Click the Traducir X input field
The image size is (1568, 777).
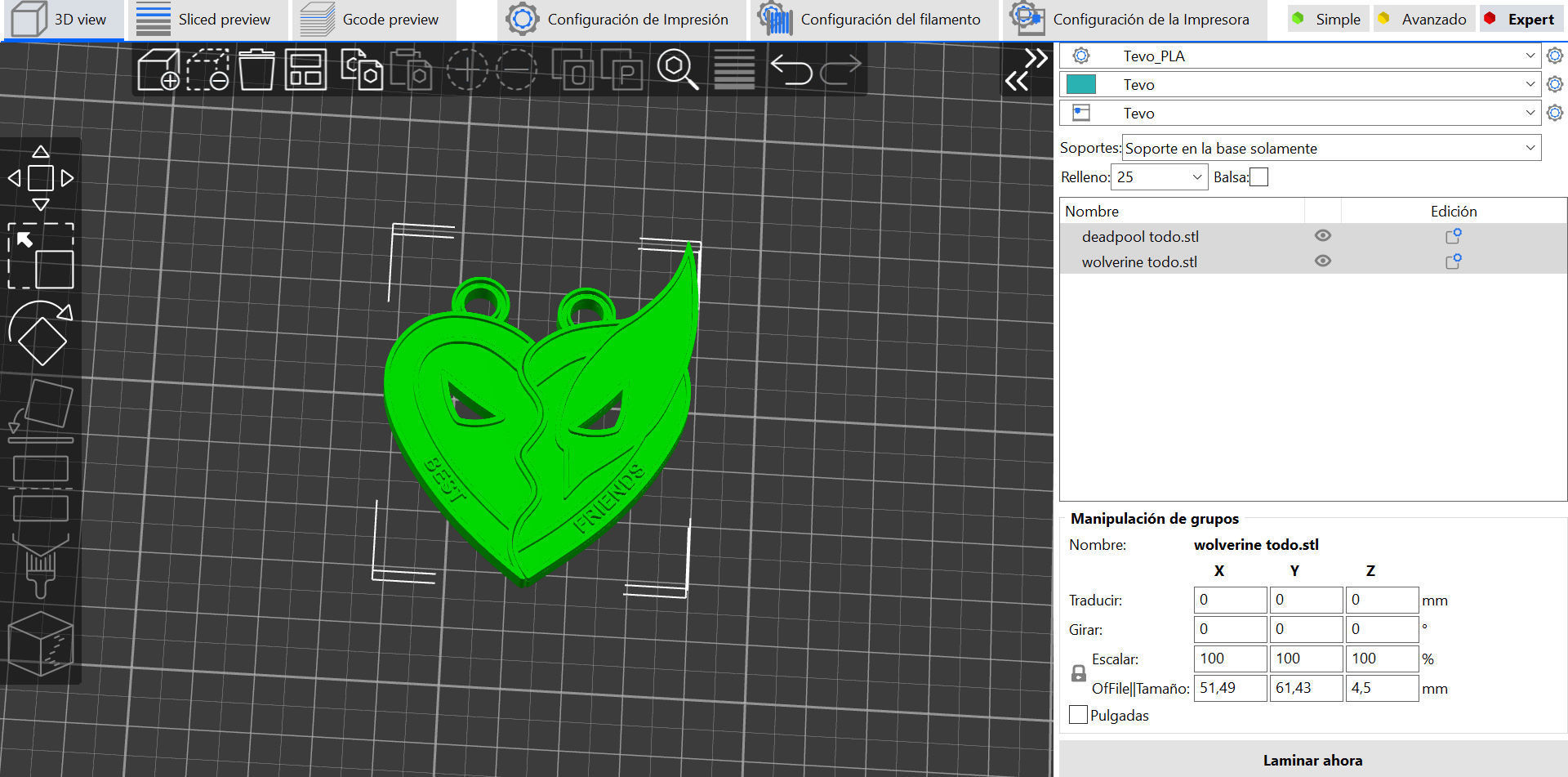click(x=1230, y=600)
